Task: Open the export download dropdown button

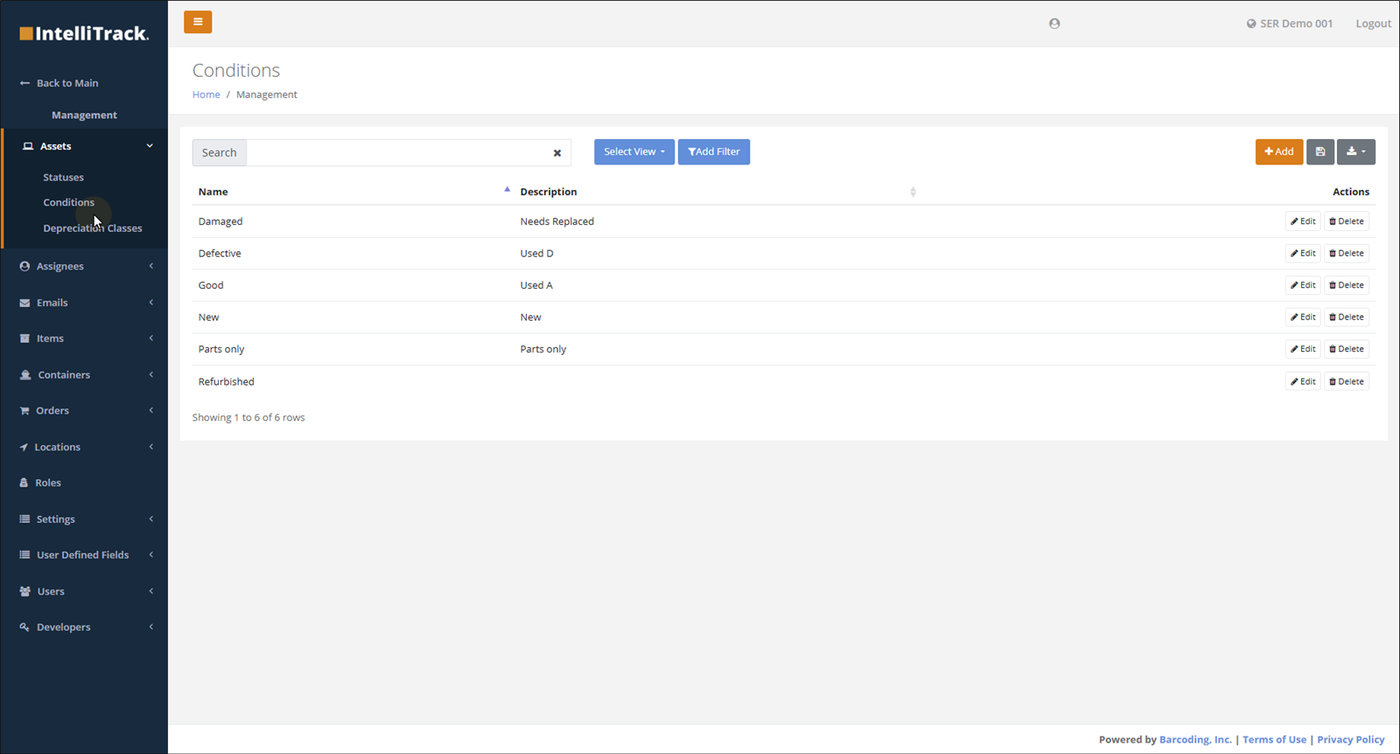Action: coord(1356,152)
